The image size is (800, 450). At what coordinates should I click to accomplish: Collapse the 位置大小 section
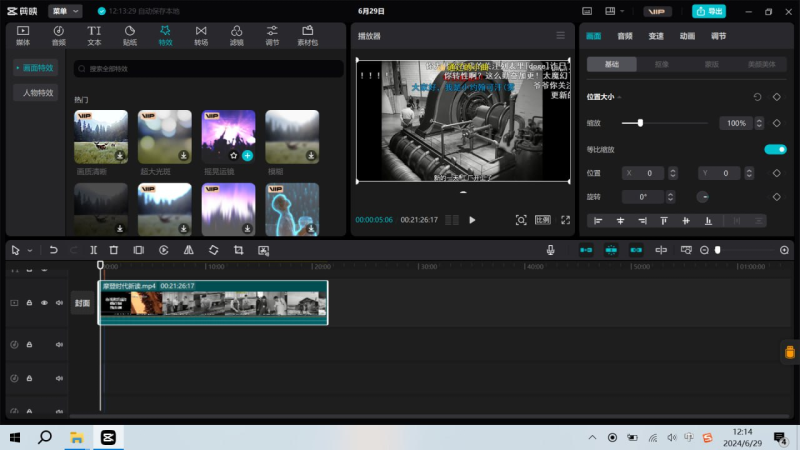619,97
